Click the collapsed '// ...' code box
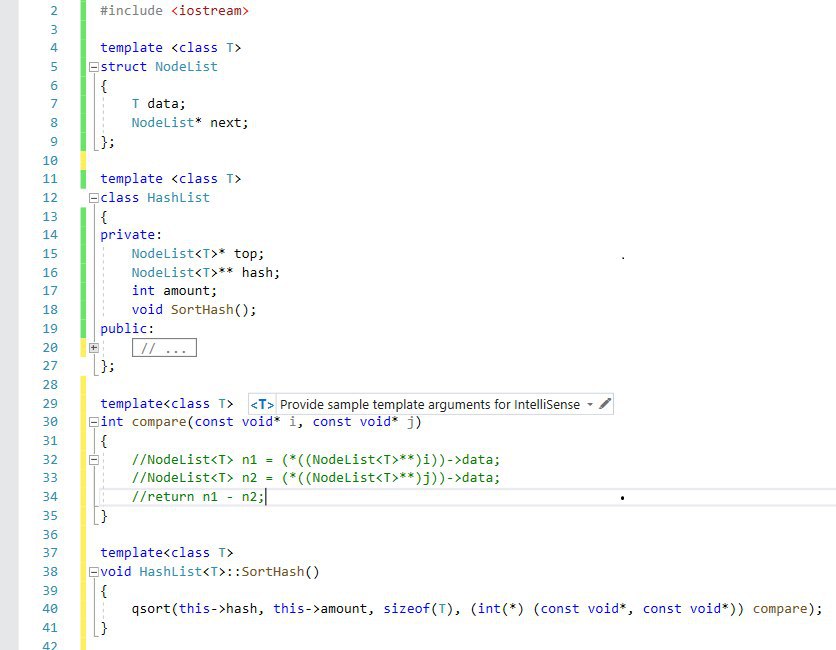 pyautogui.click(x=164, y=348)
